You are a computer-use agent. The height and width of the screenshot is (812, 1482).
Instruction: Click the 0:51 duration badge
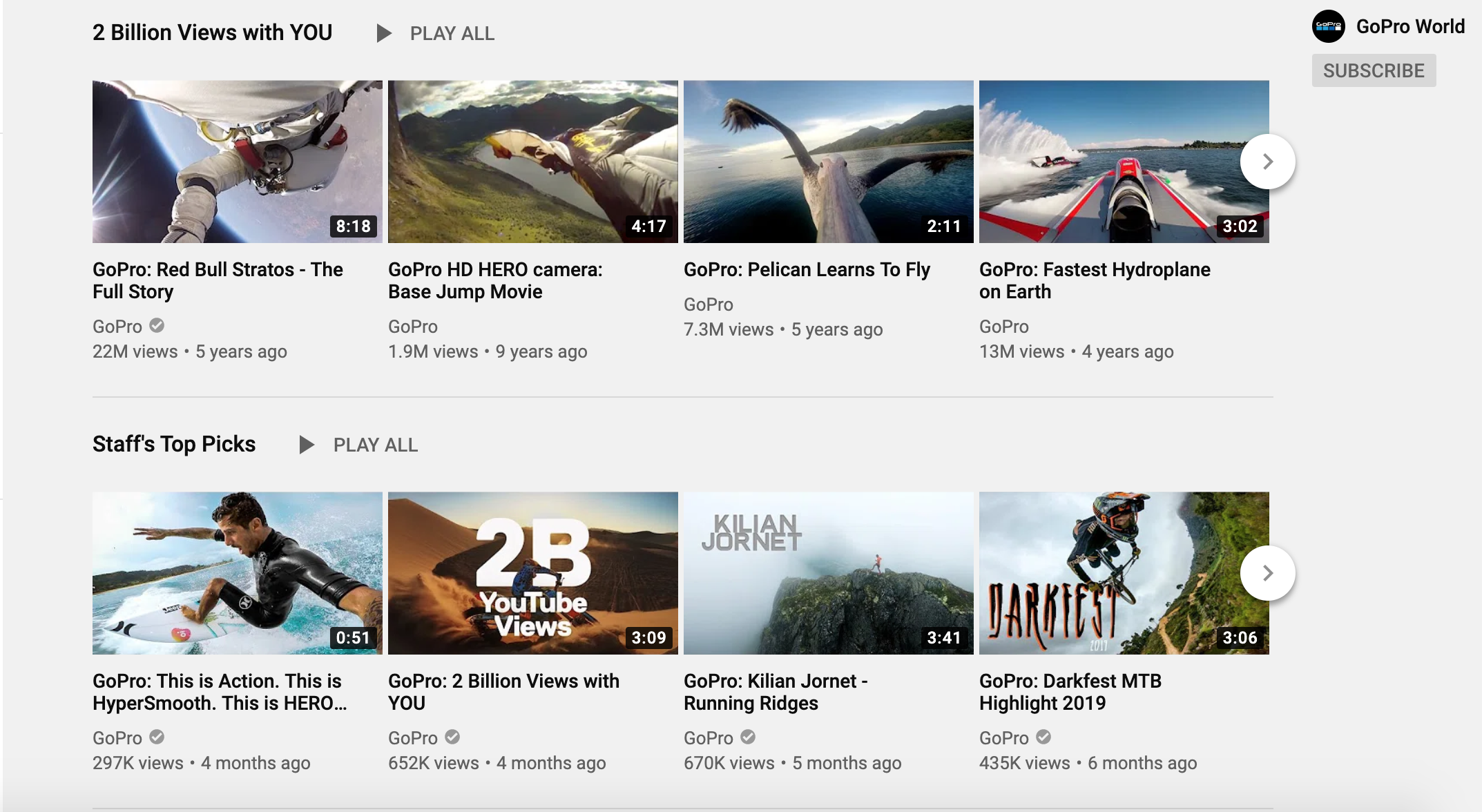[x=354, y=637]
